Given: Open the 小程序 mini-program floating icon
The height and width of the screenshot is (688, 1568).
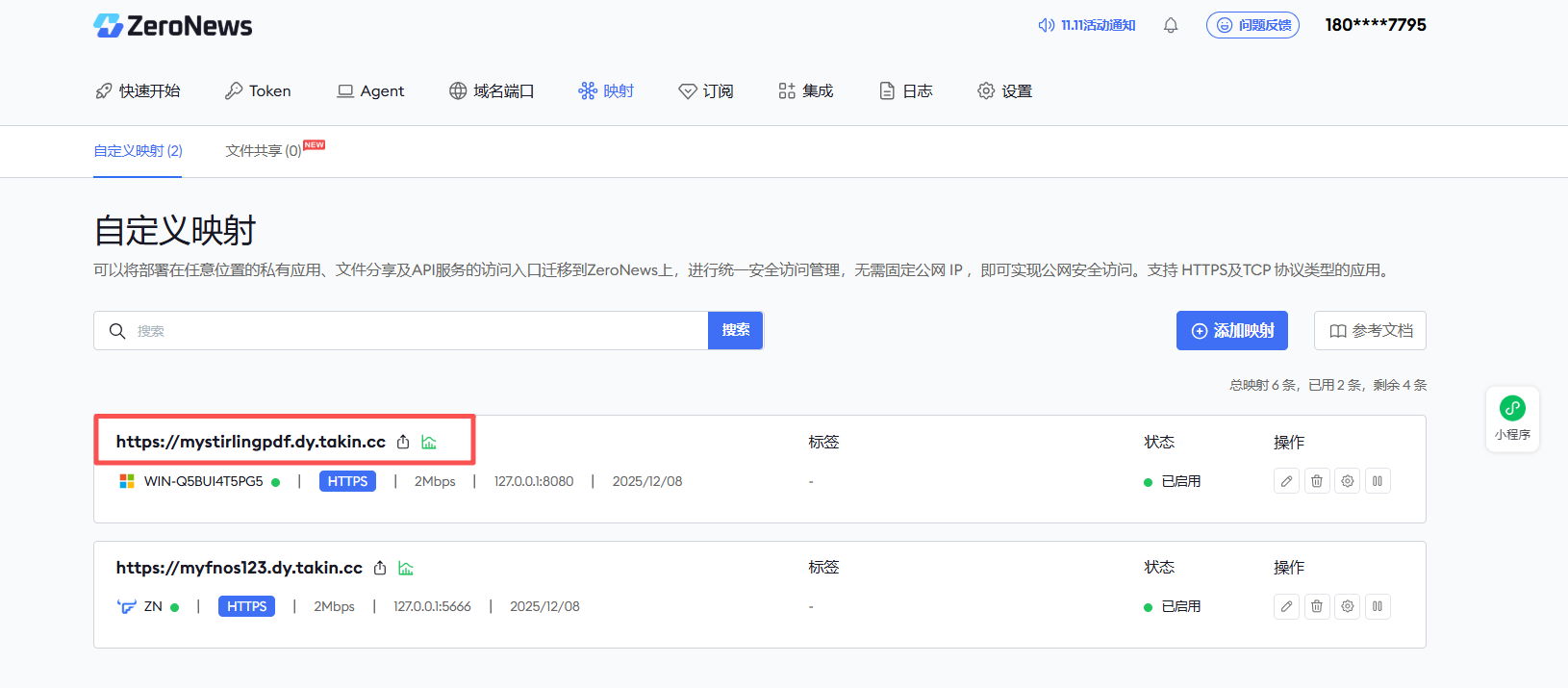Looking at the screenshot, I should click(1512, 418).
